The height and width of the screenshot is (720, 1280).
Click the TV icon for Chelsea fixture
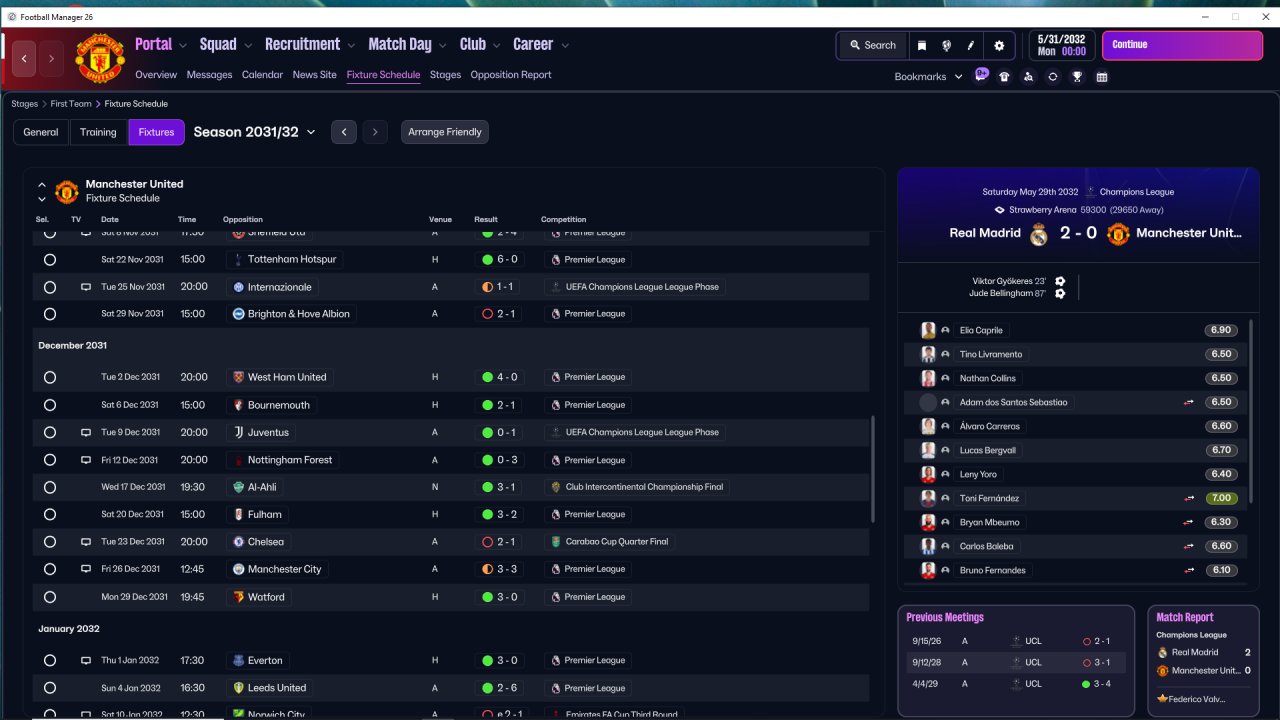[x=86, y=541]
